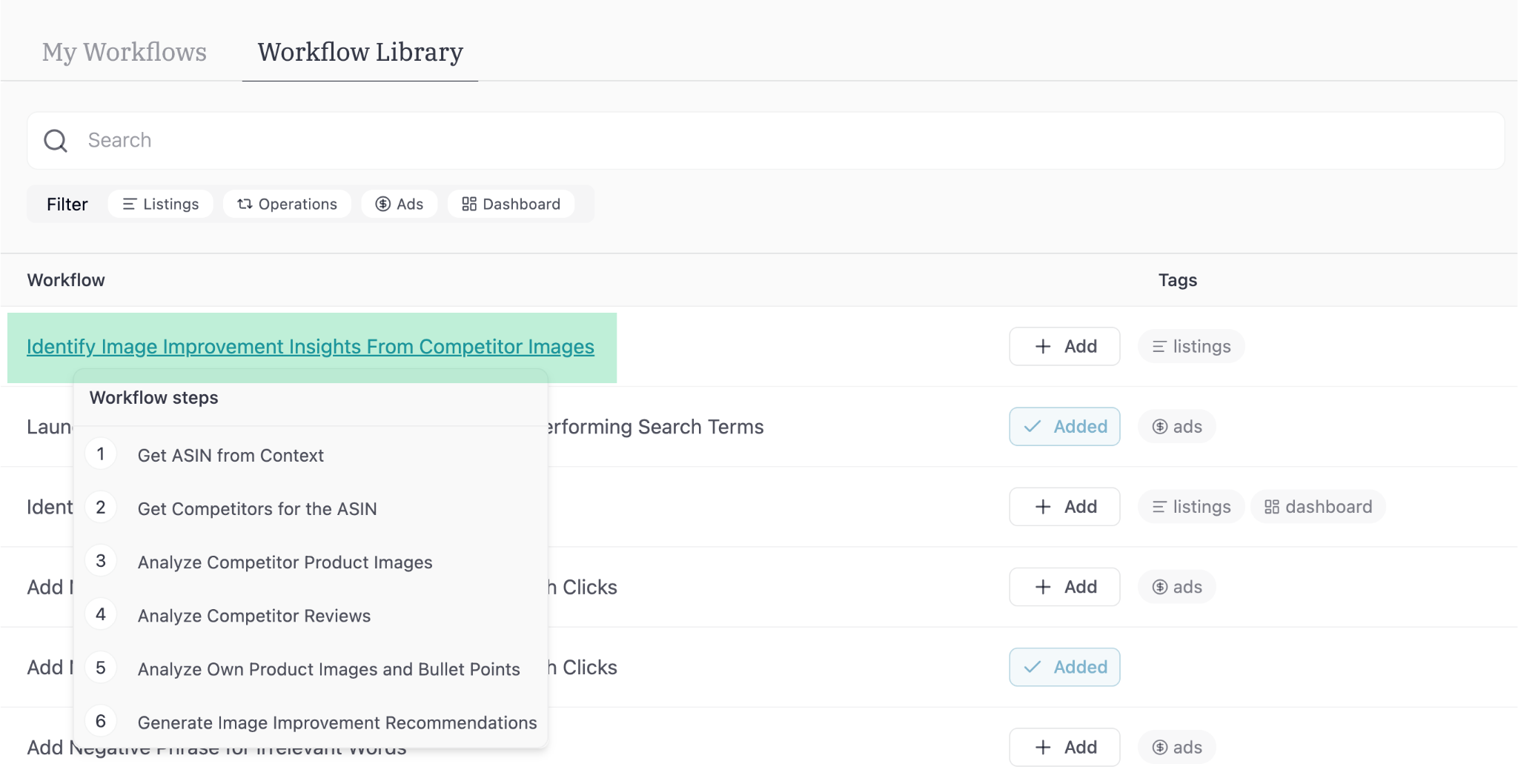Screen dimensions: 1518x784
Task: Click the checkmark icon on the Added button
Action: click(x=1031, y=426)
